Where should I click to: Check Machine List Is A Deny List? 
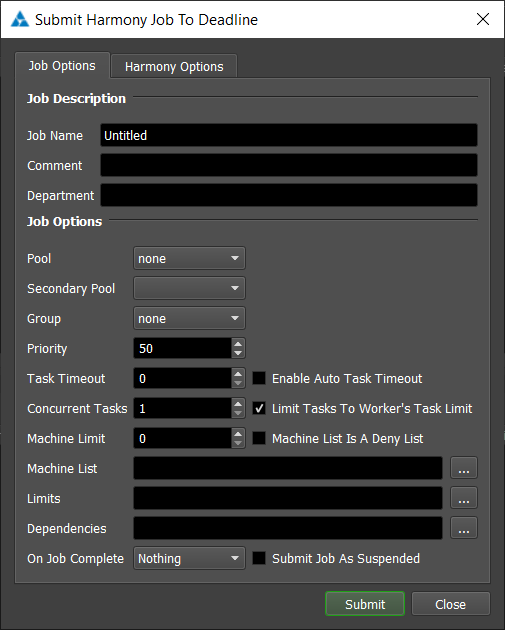[x=259, y=438]
